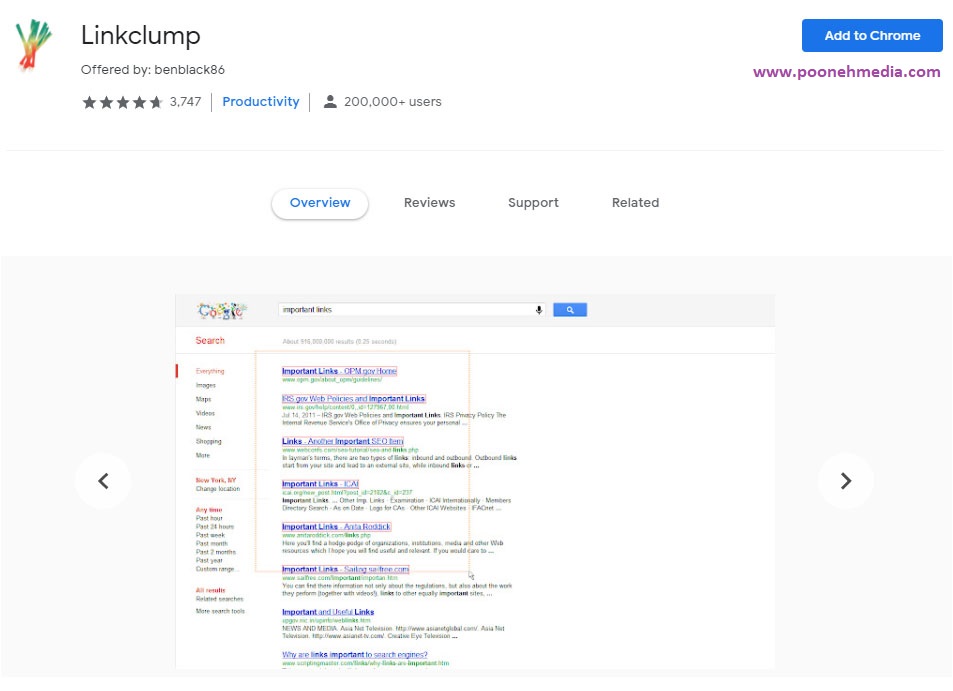Click 'Shopping' in screenshot sidebar

pos(208,441)
